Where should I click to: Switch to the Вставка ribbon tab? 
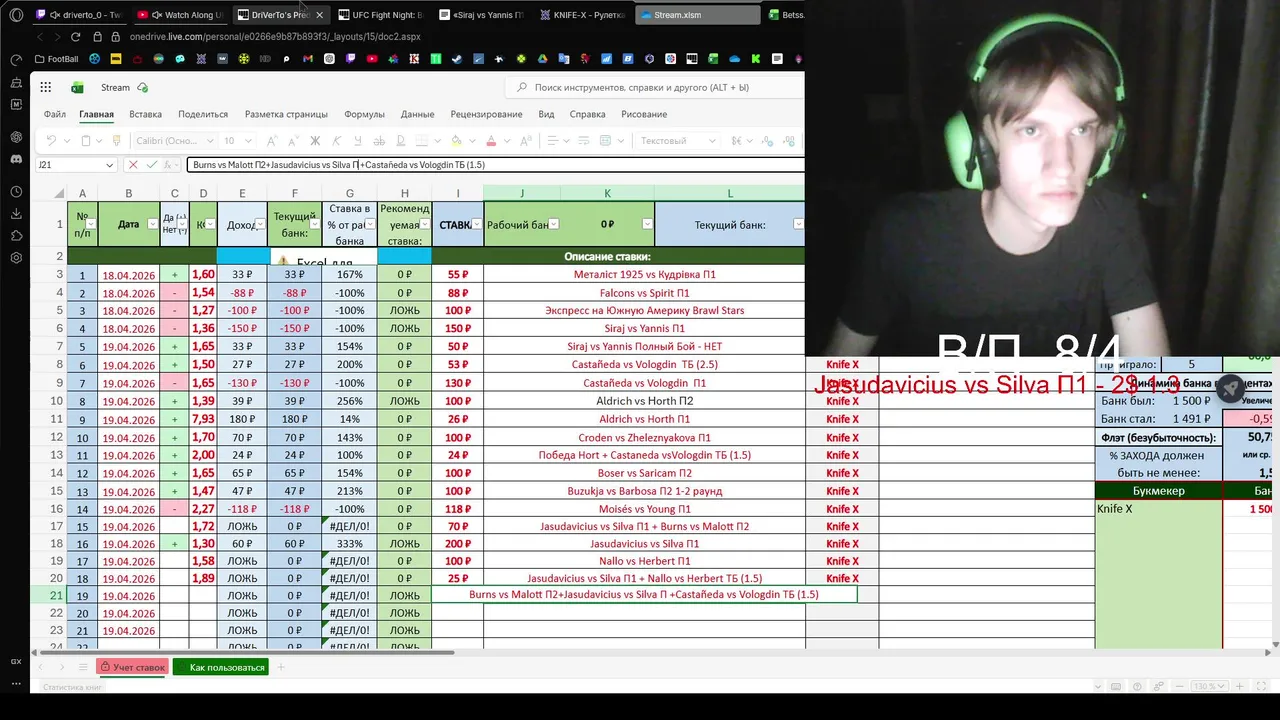pos(145,114)
